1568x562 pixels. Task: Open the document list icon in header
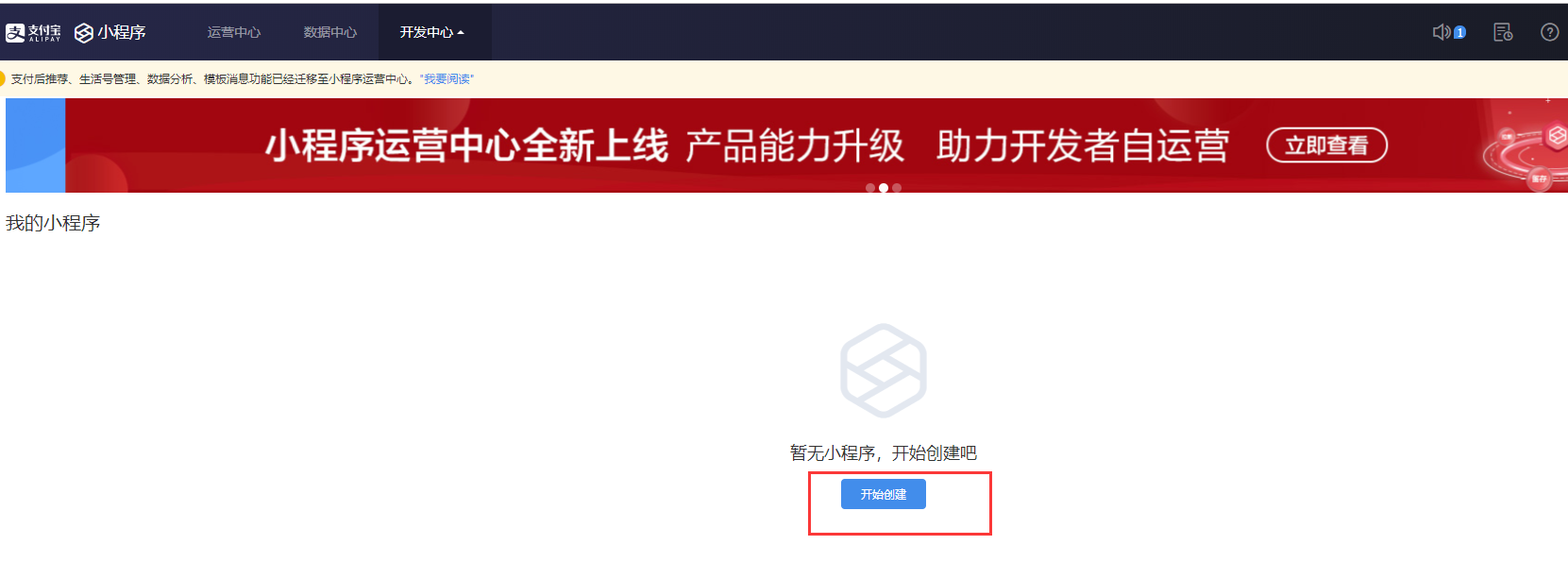pos(1503,32)
